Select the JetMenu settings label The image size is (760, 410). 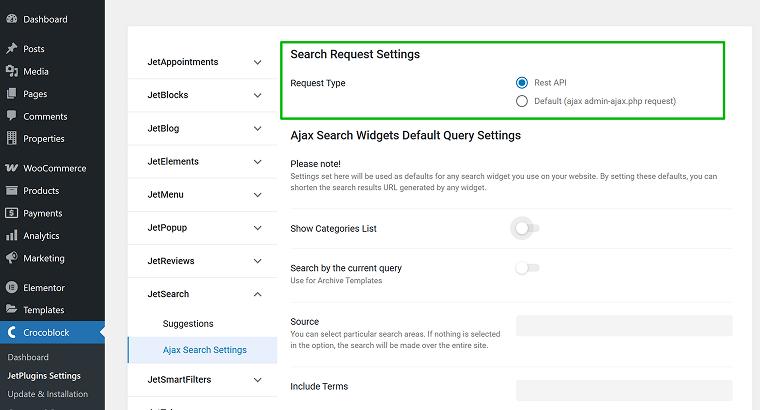click(165, 195)
